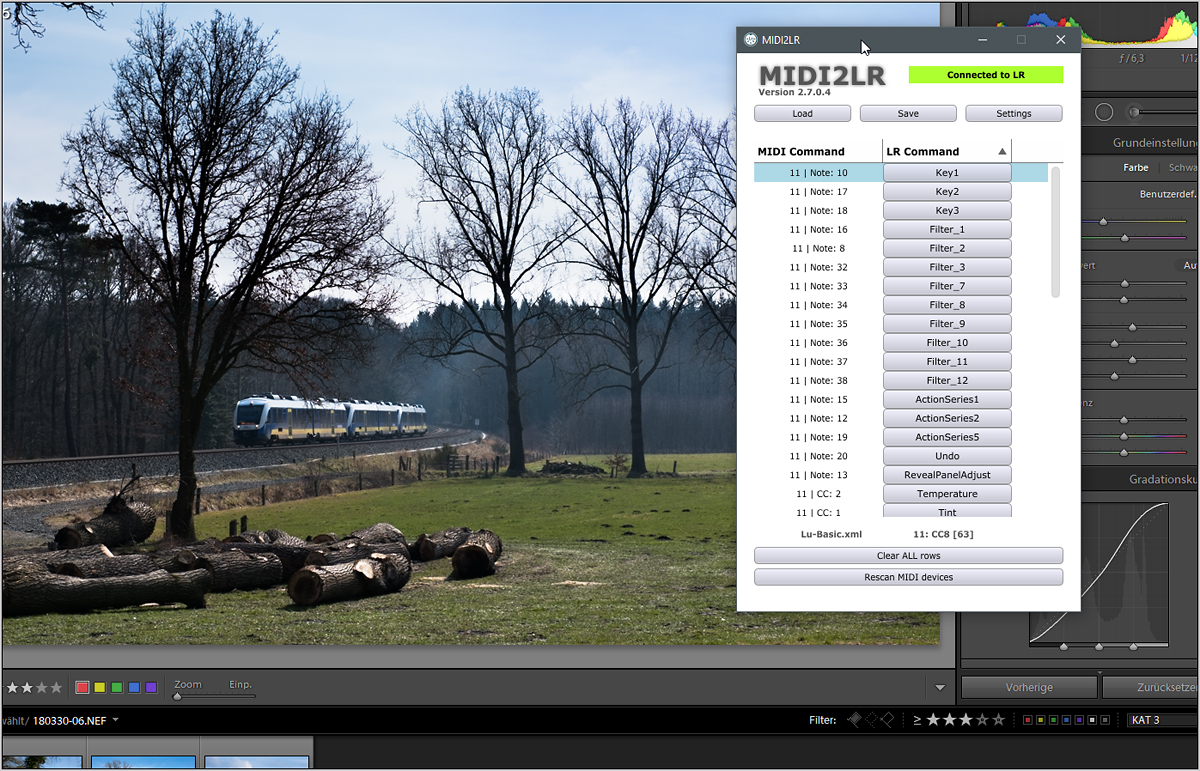
Task: Rate photo with third star in toolbar
Action: pyautogui.click(x=42, y=688)
